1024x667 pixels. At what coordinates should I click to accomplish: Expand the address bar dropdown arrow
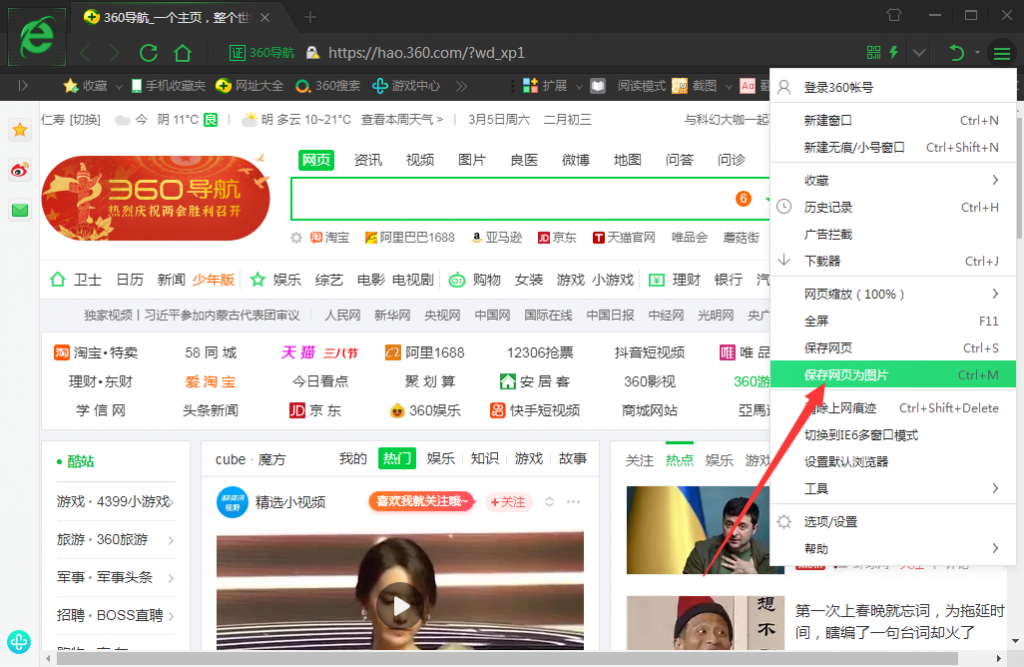click(x=919, y=52)
